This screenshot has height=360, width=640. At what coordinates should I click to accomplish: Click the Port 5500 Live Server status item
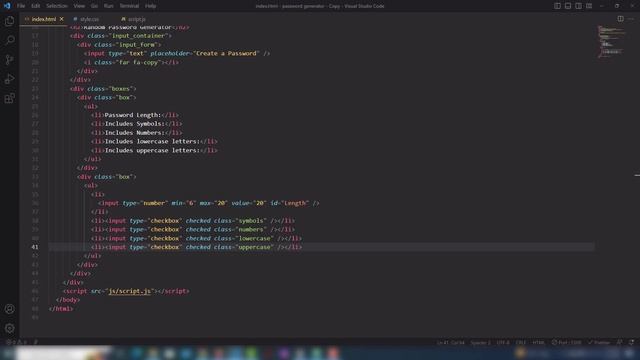[x=566, y=342]
